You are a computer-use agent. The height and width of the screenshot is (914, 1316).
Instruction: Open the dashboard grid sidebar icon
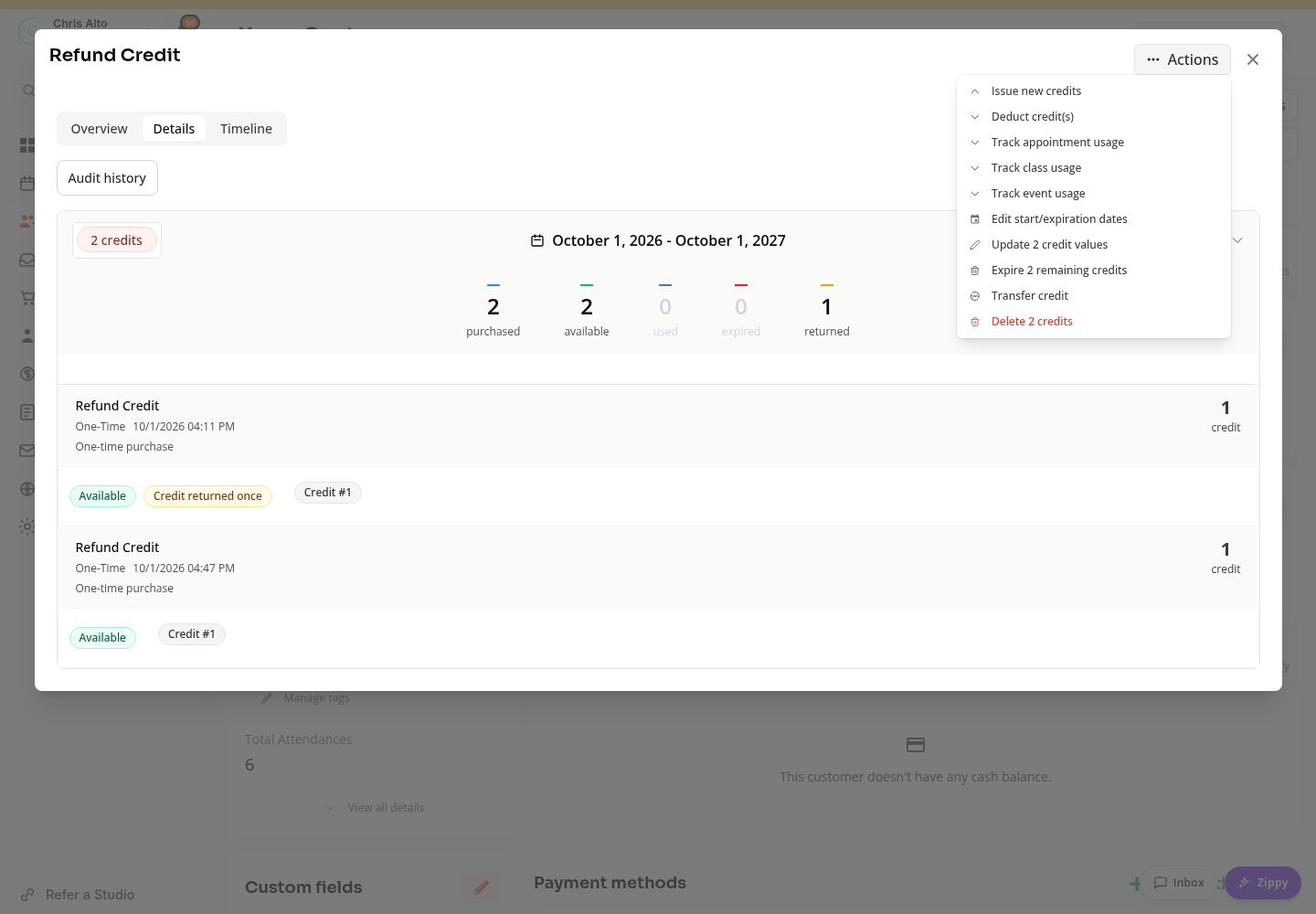27,145
